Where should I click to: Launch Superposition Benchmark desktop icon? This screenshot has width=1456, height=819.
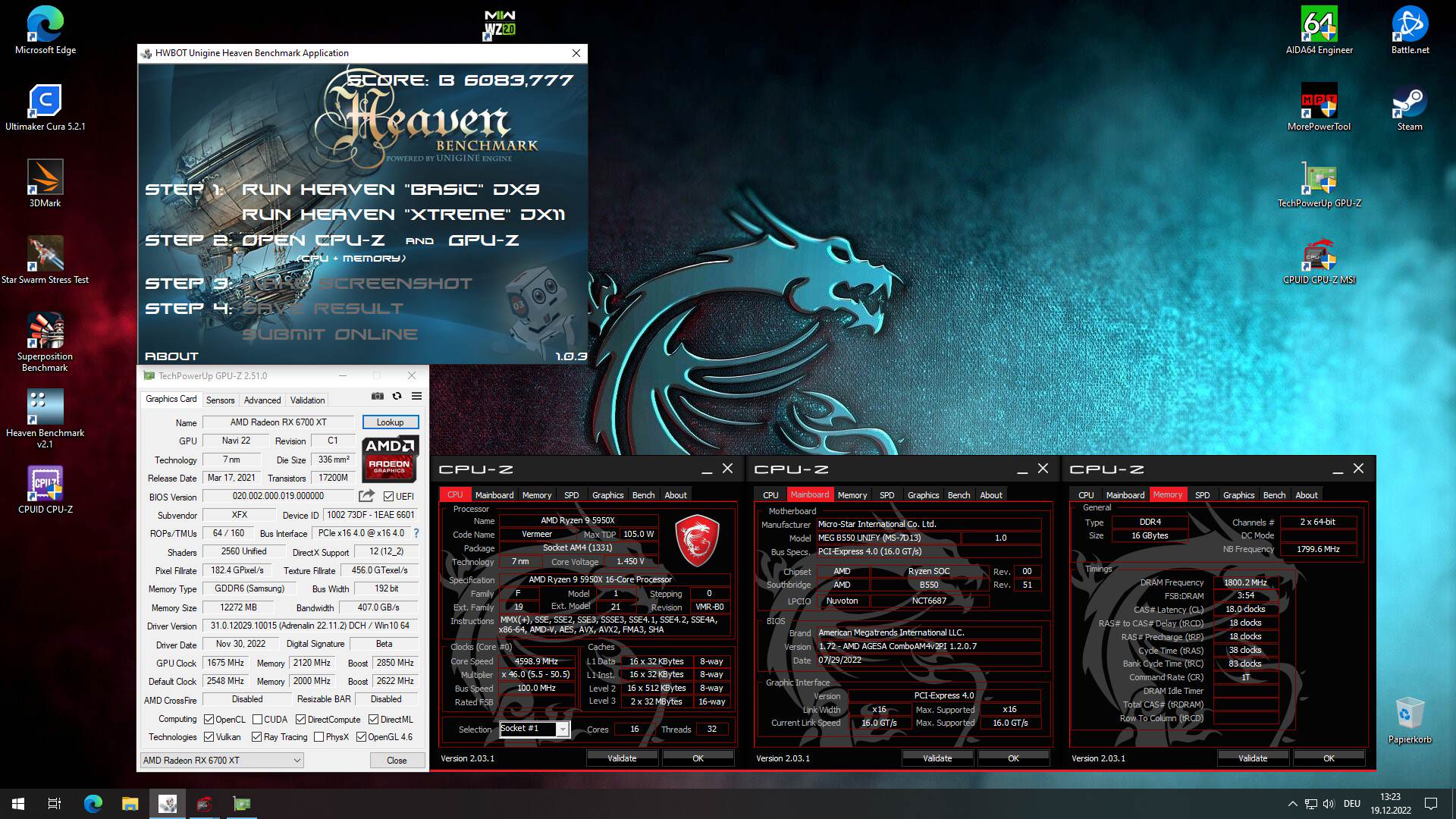pyautogui.click(x=45, y=342)
